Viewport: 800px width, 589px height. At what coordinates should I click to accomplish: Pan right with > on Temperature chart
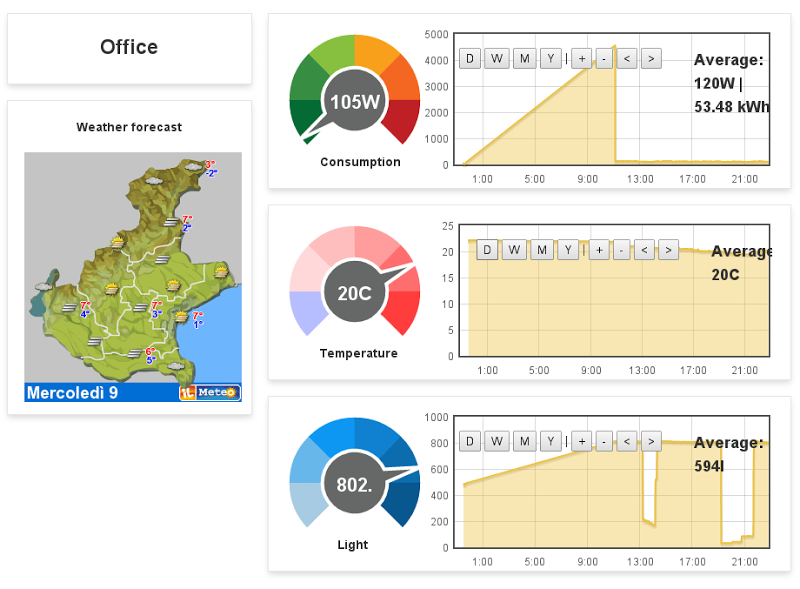click(x=668, y=250)
